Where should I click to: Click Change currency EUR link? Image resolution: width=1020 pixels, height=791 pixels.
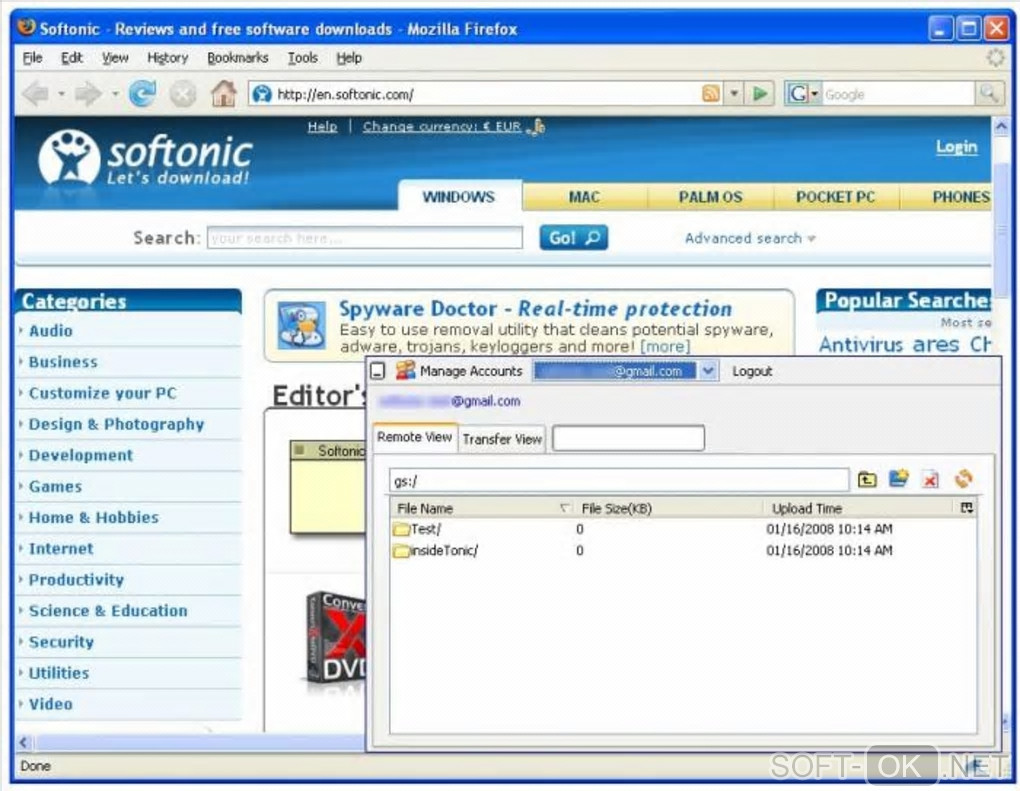pos(442,126)
